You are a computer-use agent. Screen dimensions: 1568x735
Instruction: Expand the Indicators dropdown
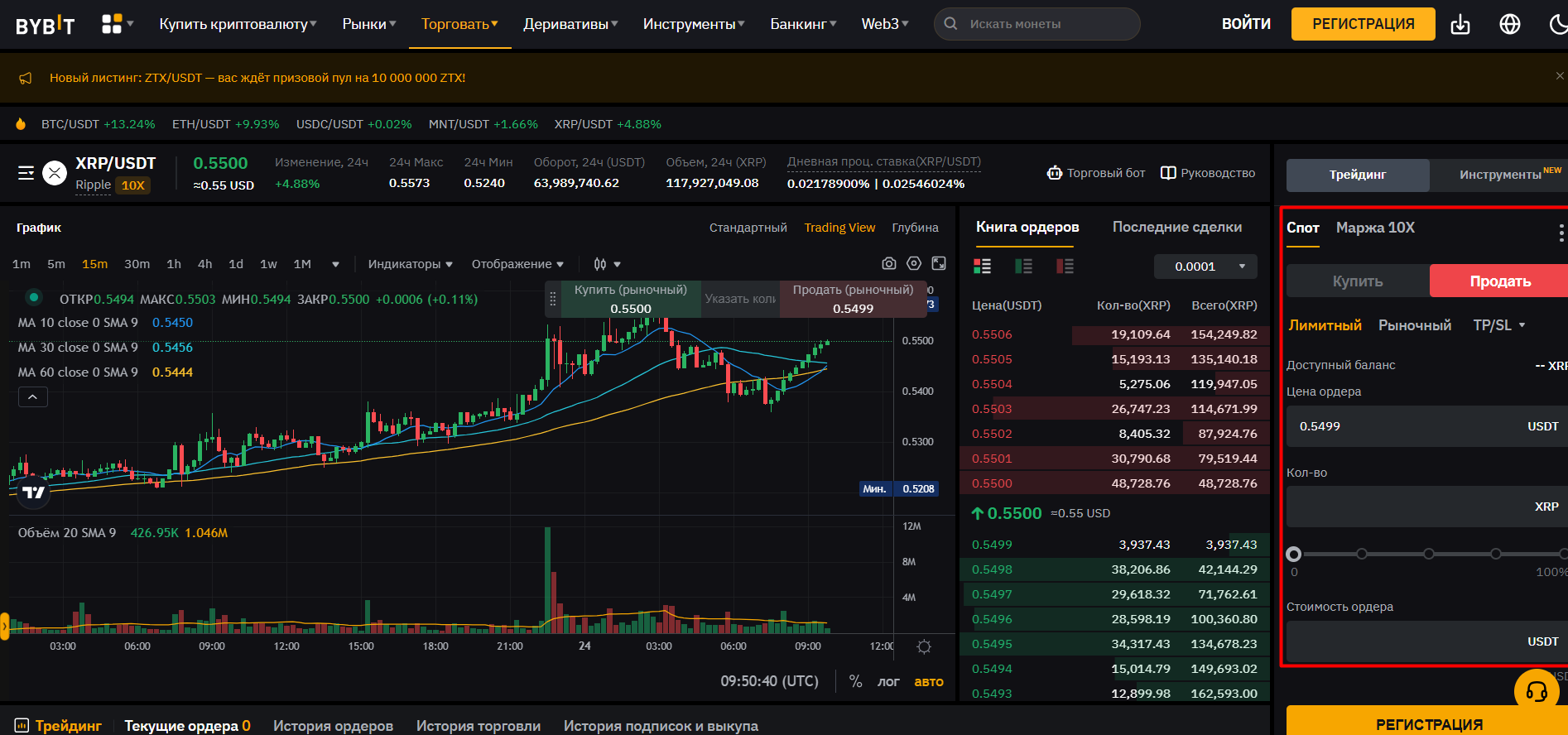(x=410, y=264)
